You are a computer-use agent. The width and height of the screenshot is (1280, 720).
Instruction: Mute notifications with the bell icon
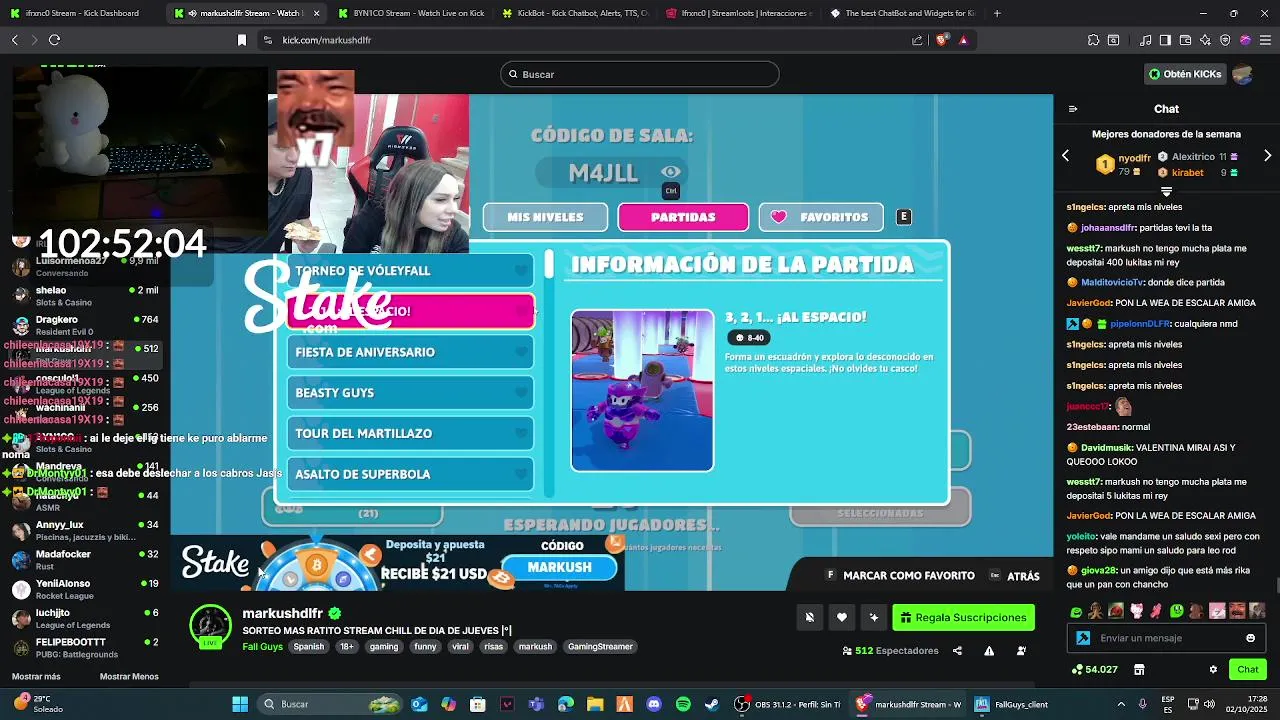(810, 617)
